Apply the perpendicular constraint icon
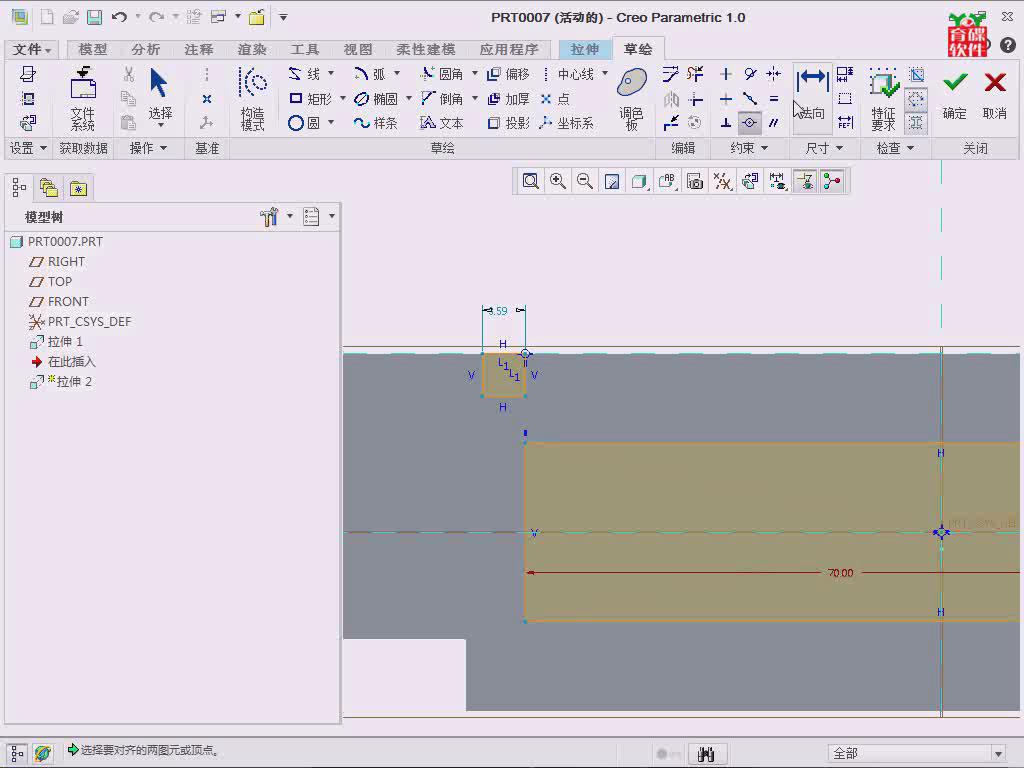 pos(725,123)
